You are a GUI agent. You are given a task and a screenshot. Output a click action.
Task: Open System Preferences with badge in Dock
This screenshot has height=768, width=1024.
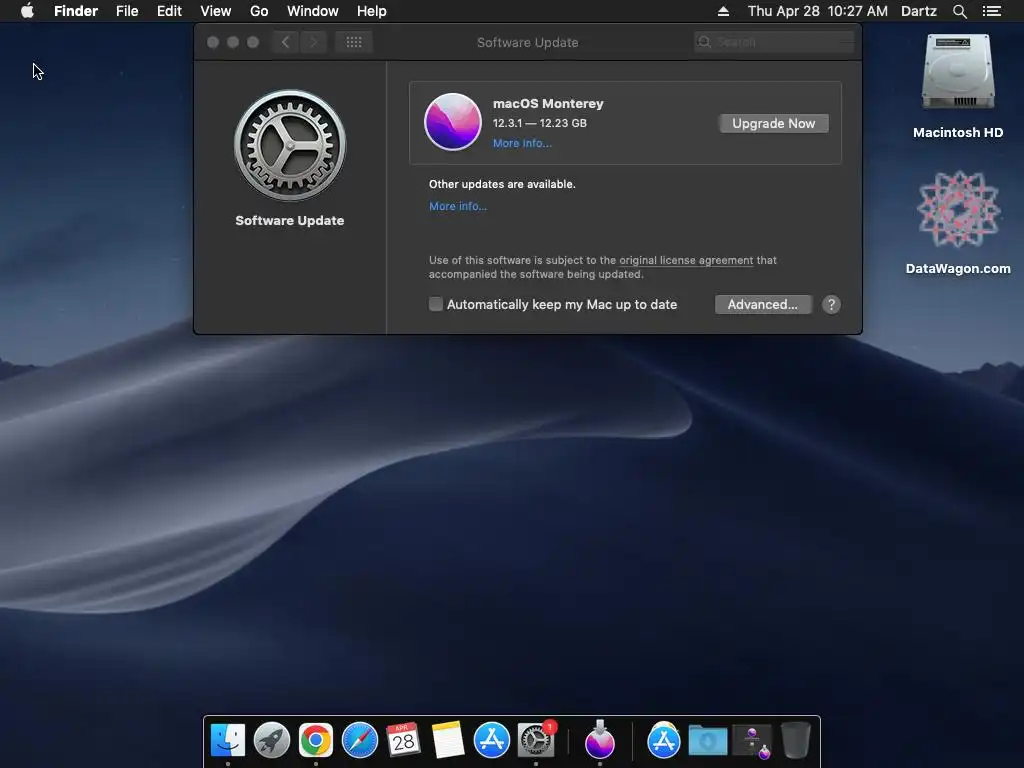click(x=536, y=740)
